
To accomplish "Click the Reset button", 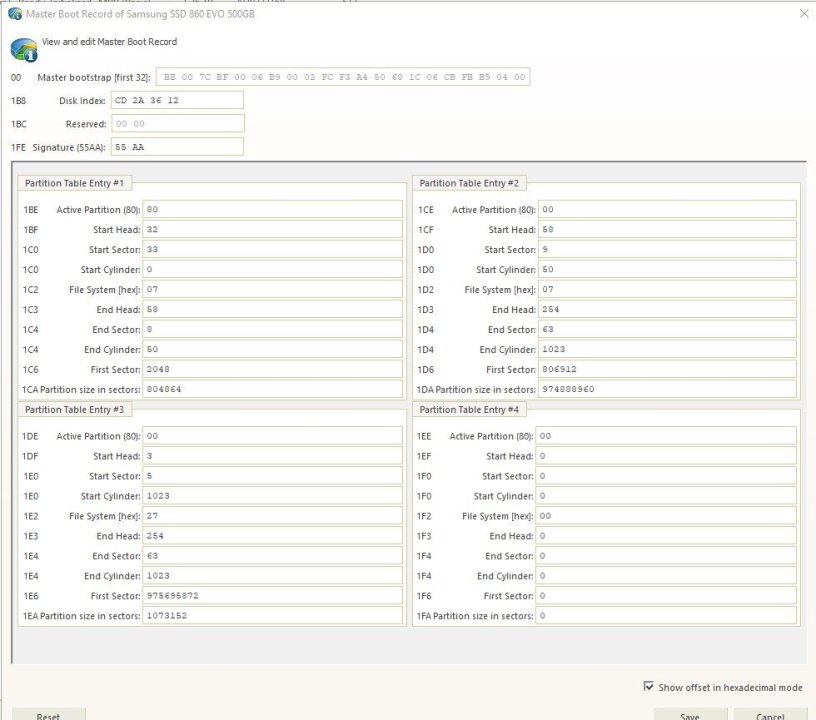I will (48, 715).
